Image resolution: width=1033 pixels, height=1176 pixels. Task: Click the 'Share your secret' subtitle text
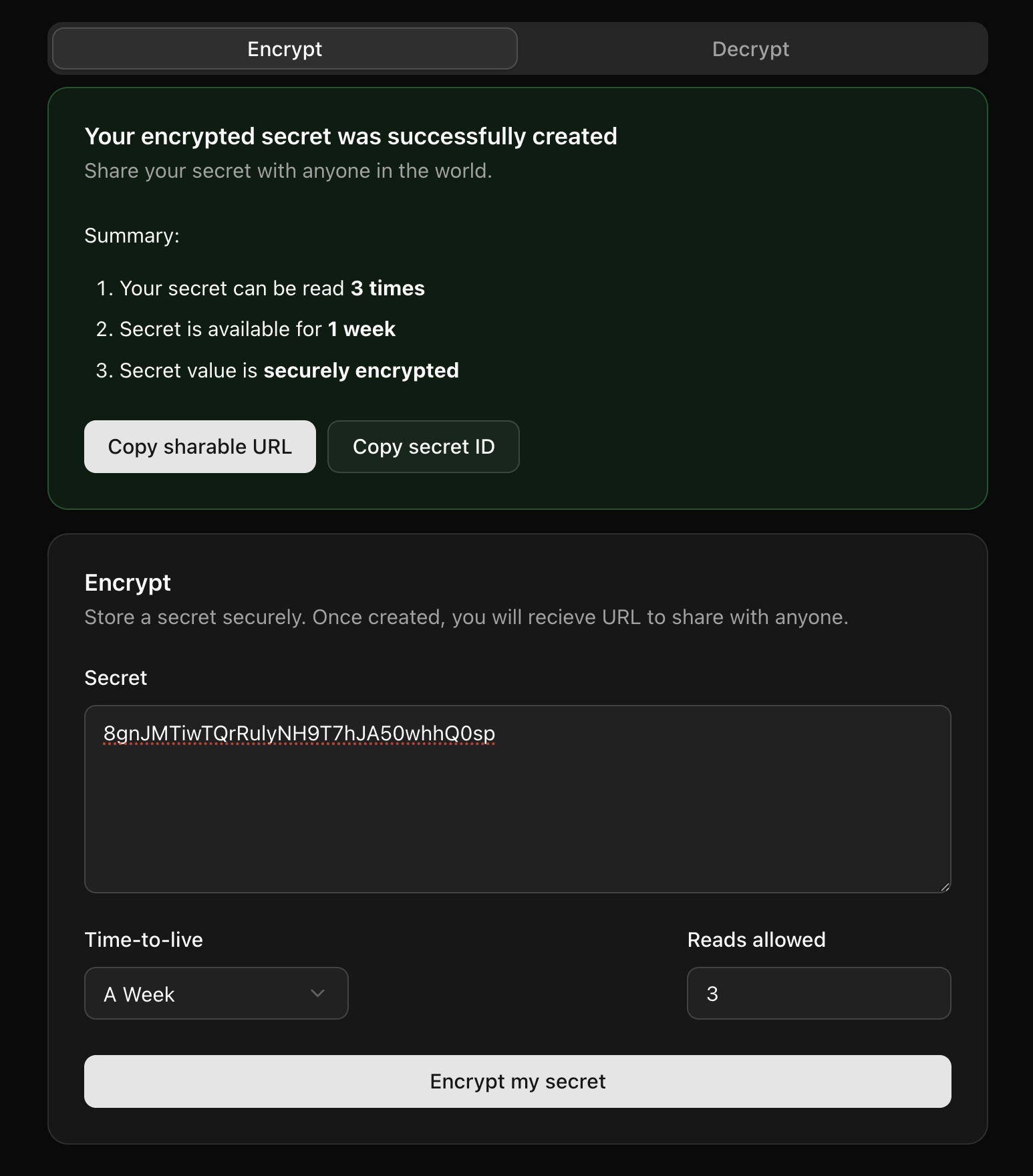click(287, 170)
